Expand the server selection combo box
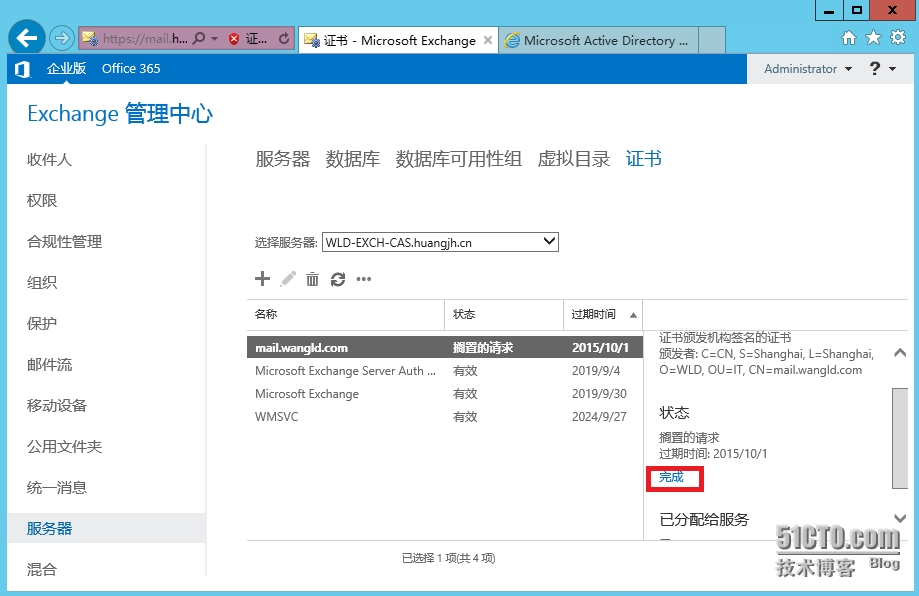The width and height of the screenshot is (919, 596). 440,242
